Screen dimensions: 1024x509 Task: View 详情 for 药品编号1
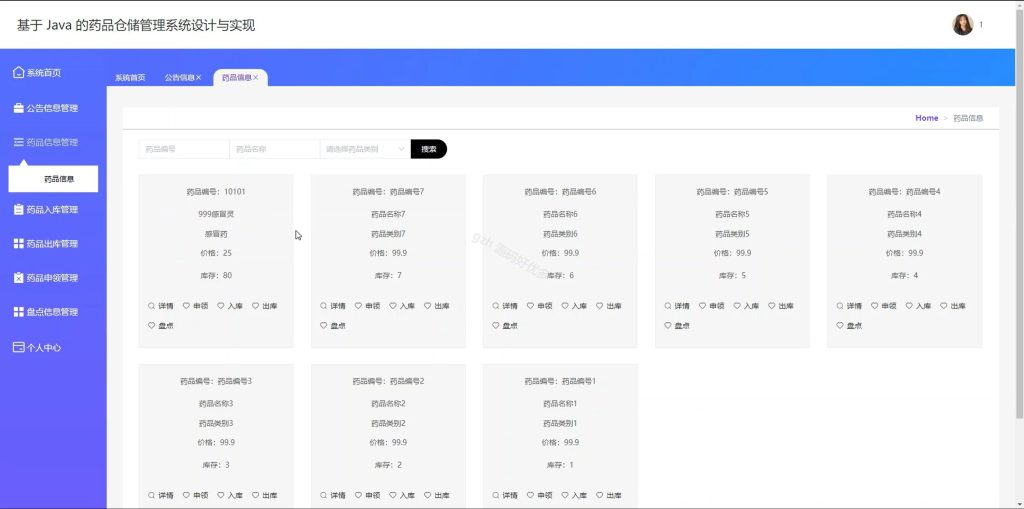tap(505, 495)
